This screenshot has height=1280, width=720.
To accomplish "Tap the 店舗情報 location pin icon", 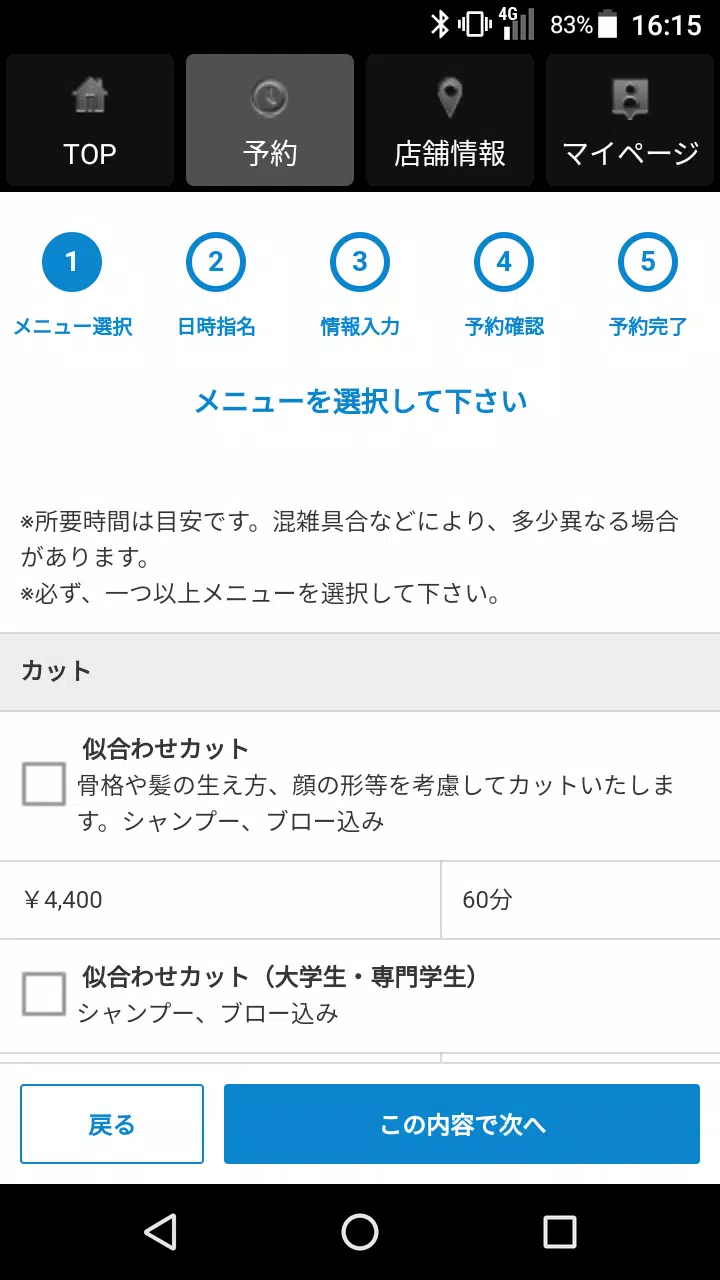I will click(x=450, y=98).
